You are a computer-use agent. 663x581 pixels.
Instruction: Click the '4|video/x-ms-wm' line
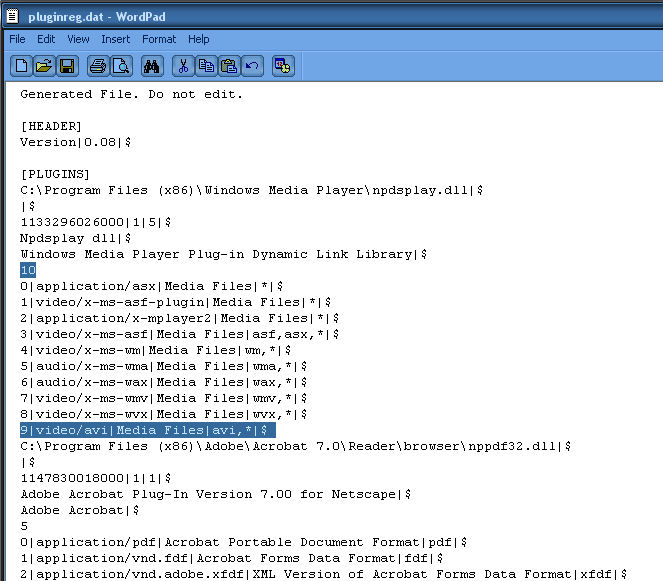(156, 350)
